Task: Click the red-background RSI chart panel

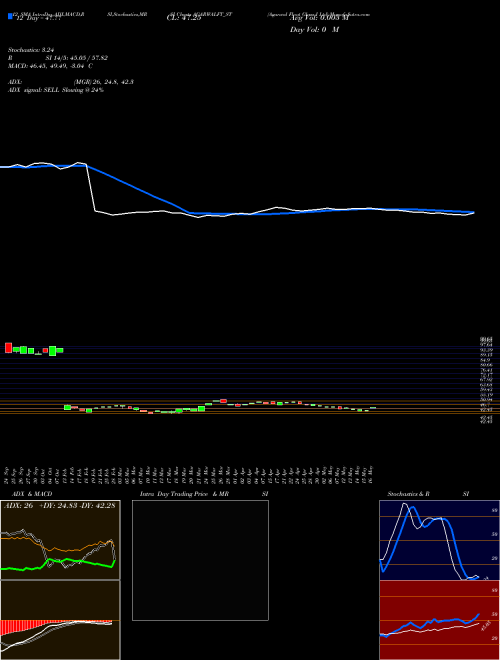Action: click(439, 620)
